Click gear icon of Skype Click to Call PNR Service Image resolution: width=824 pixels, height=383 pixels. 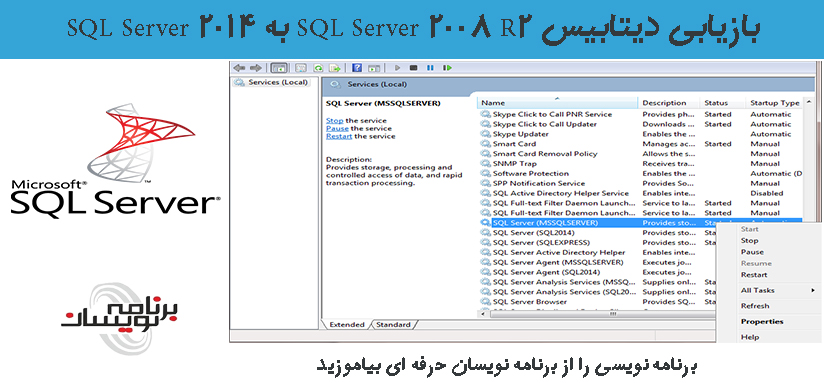[486, 115]
